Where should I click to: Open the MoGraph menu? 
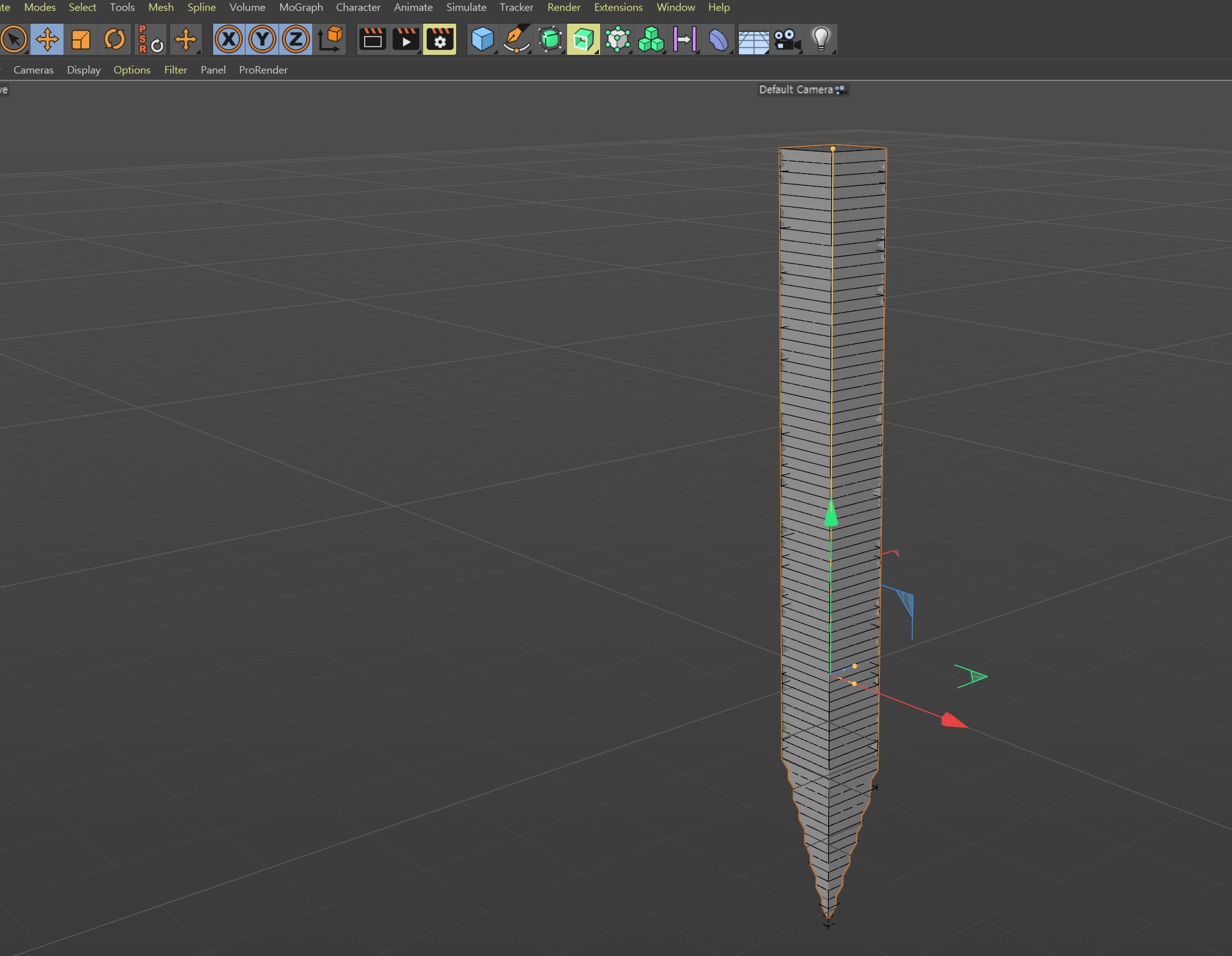pos(301,7)
